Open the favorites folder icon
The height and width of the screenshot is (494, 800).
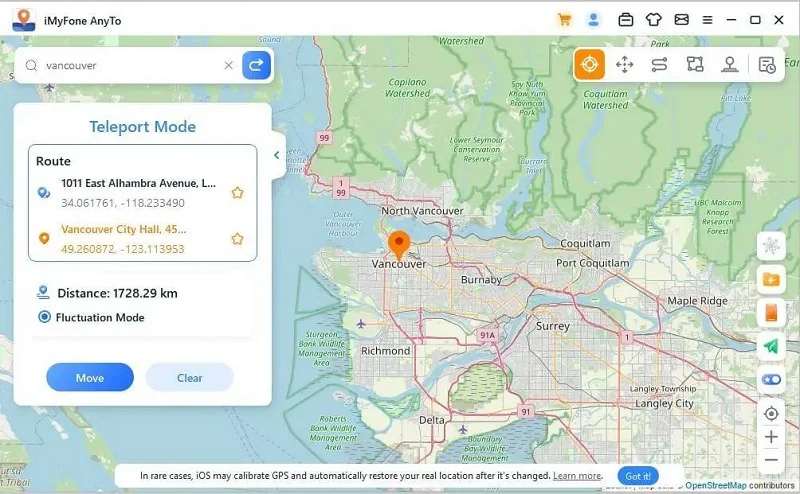pos(771,279)
